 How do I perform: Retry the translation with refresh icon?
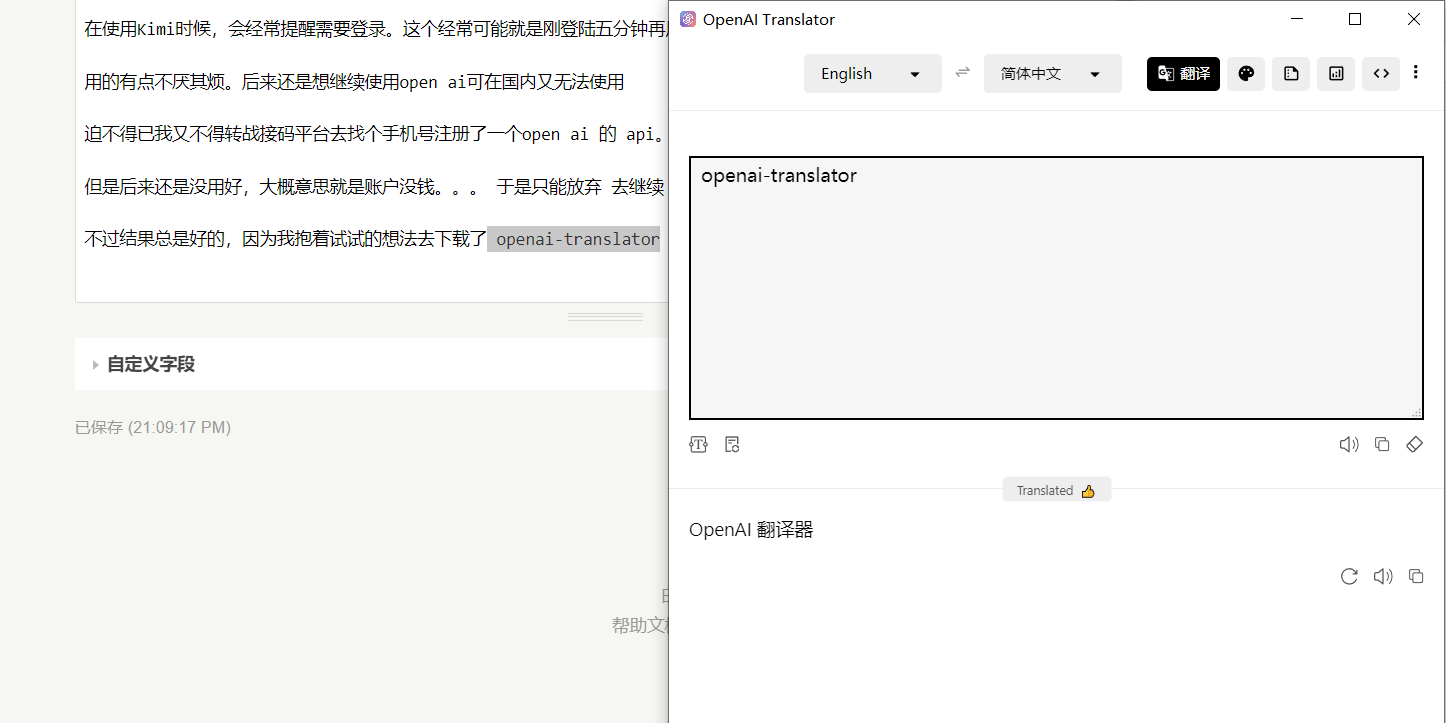(x=1349, y=576)
